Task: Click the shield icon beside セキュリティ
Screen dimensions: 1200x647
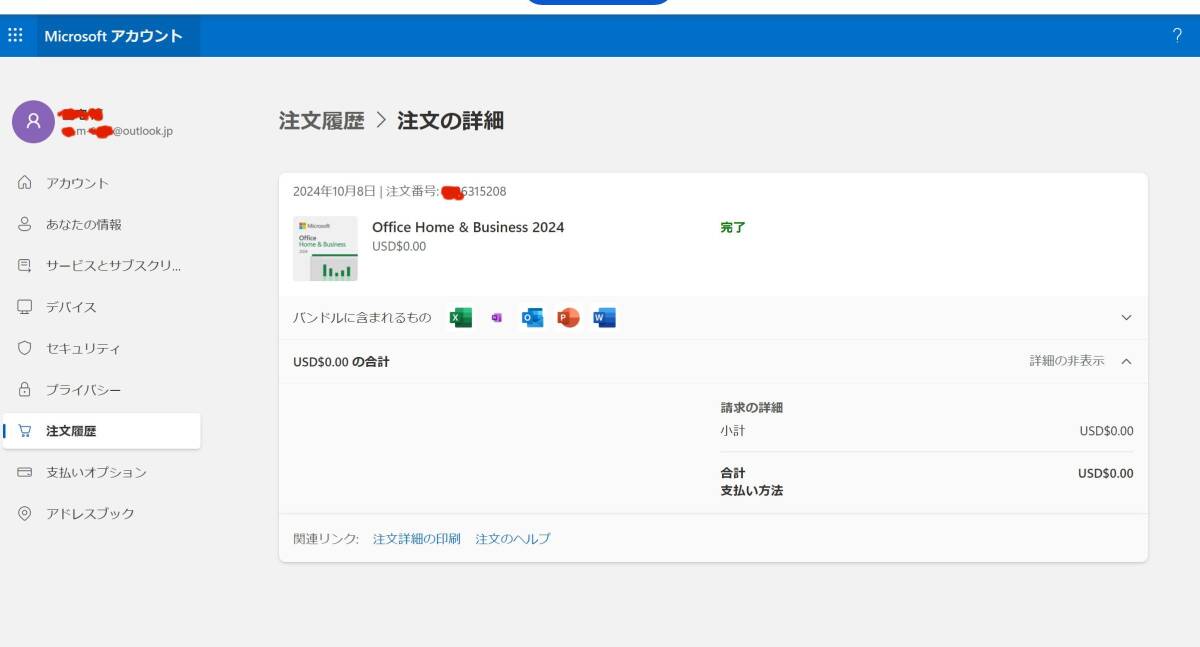Action: [x=25, y=348]
